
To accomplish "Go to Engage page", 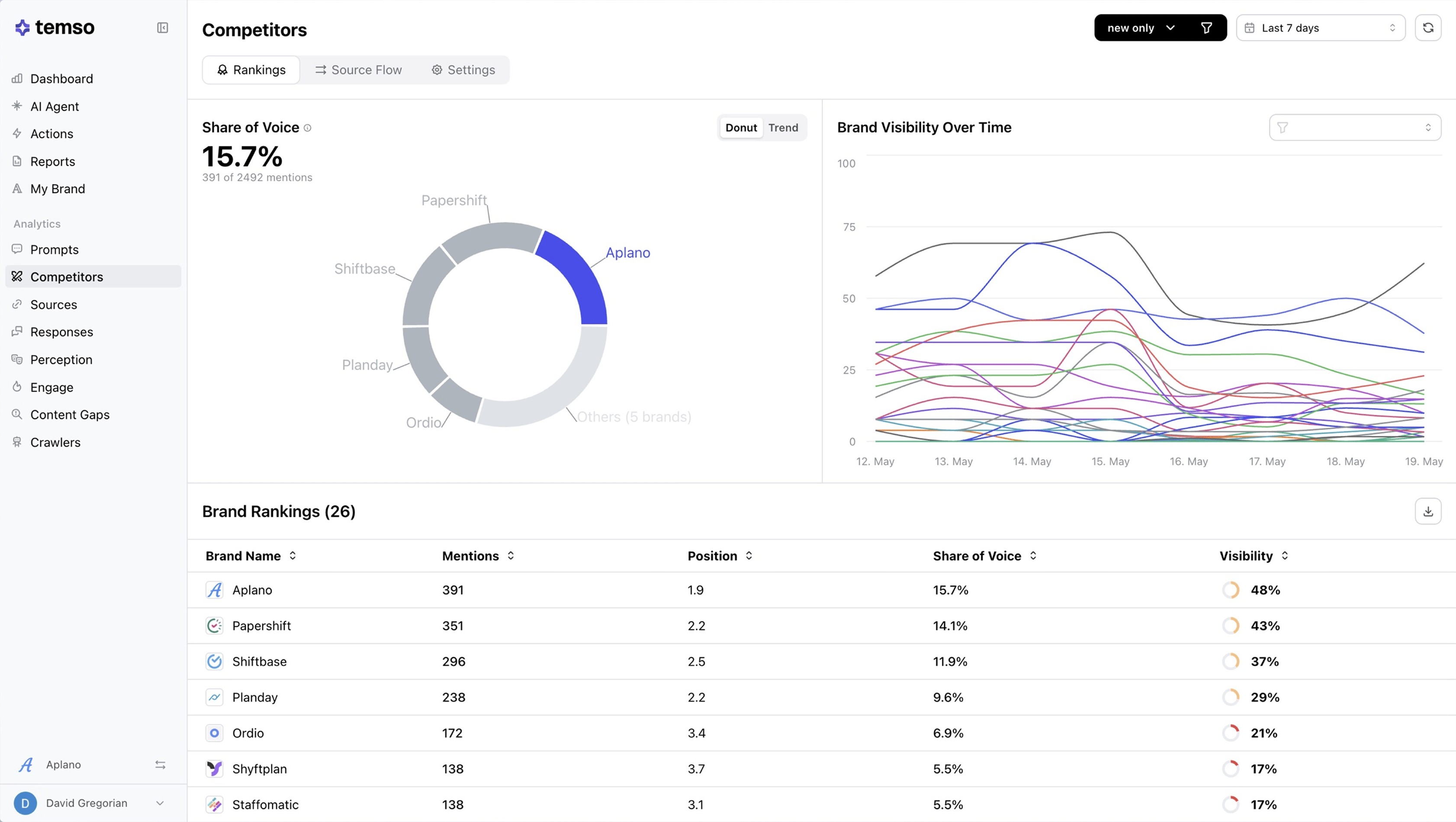I will [93, 387].
